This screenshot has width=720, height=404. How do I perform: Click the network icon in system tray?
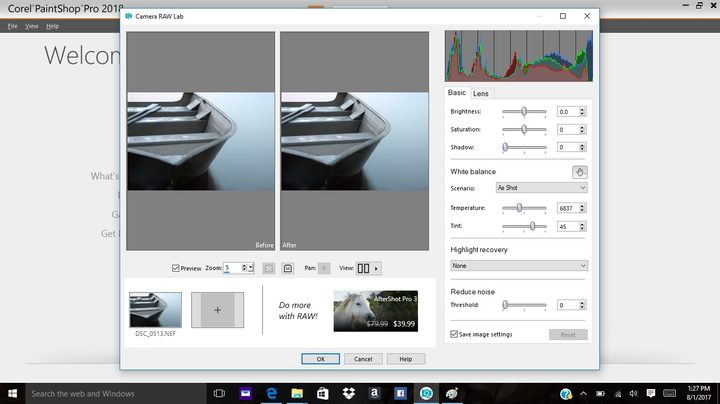(x=618, y=393)
